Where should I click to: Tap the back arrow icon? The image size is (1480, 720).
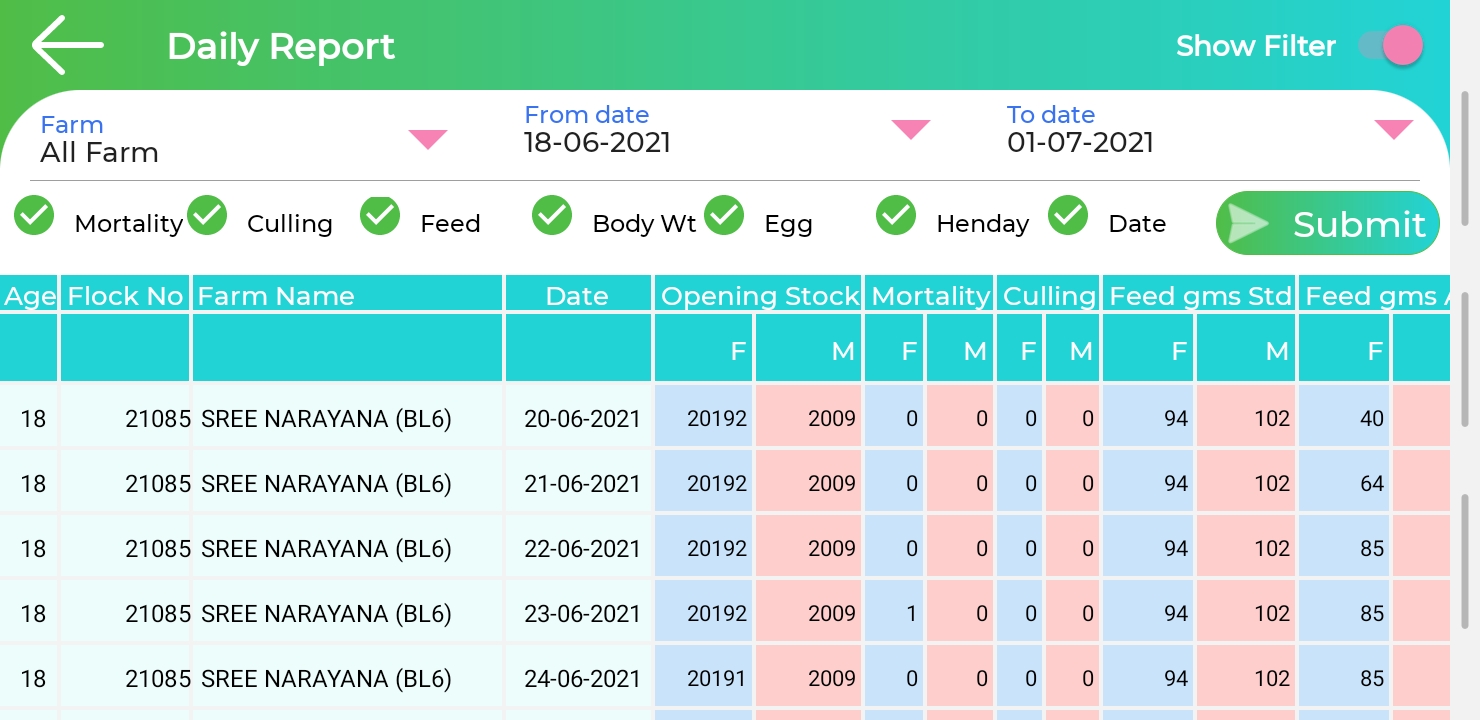click(x=67, y=45)
